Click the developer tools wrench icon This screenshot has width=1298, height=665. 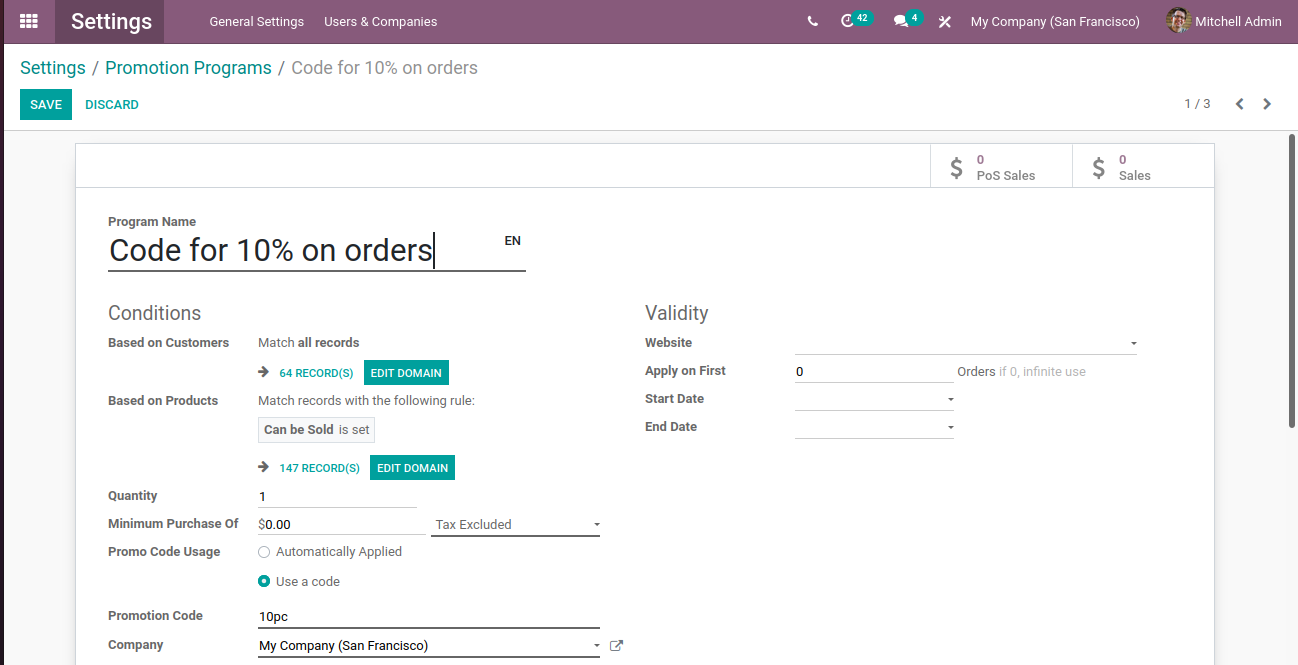click(944, 21)
